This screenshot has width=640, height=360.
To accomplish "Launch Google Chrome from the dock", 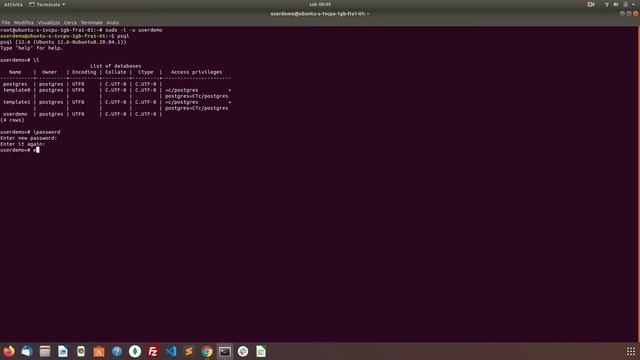I will point(207,351).
